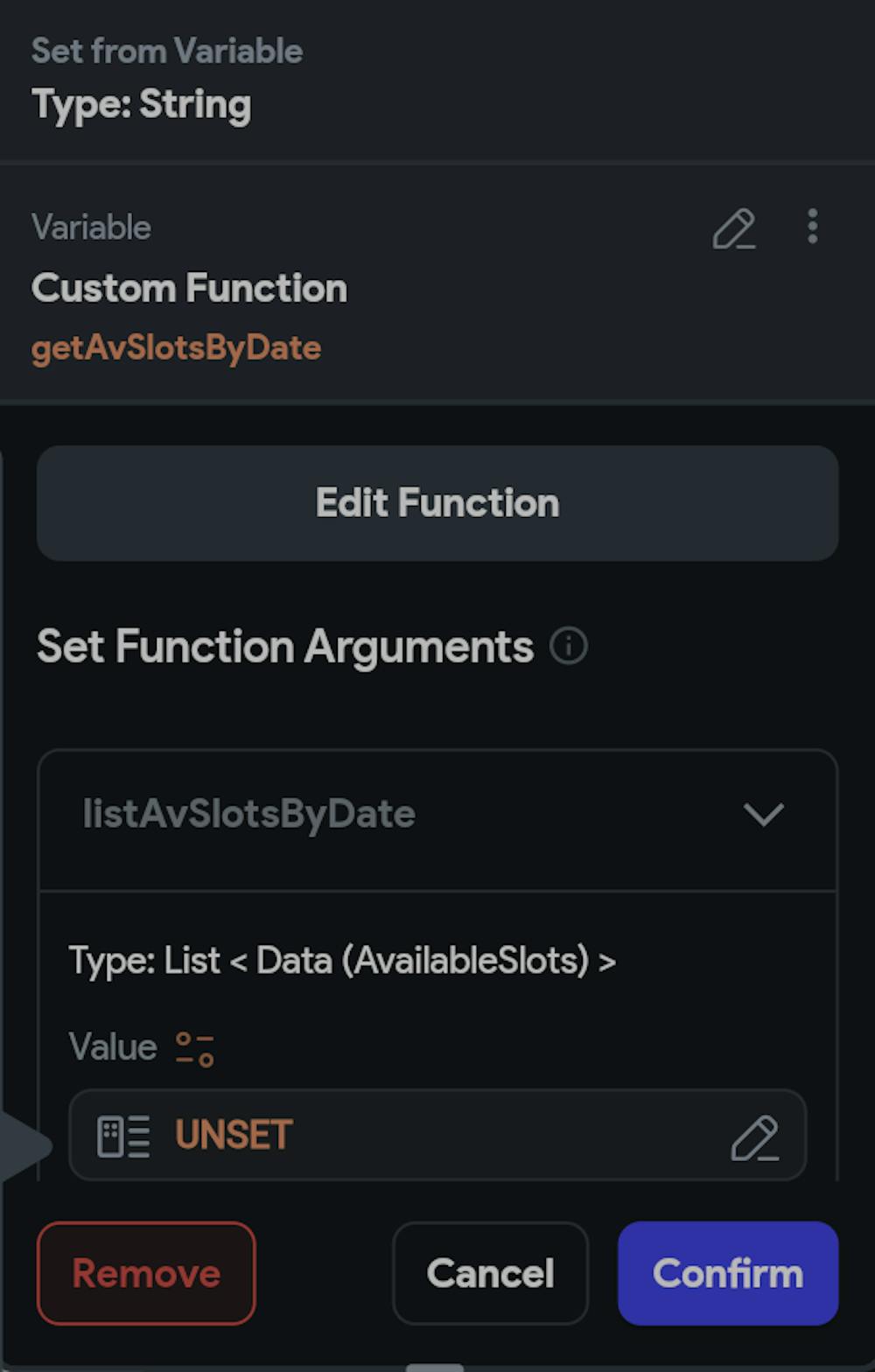Click the Set from Variable heading
This screenshot has height=1372, width=875.
167,51
